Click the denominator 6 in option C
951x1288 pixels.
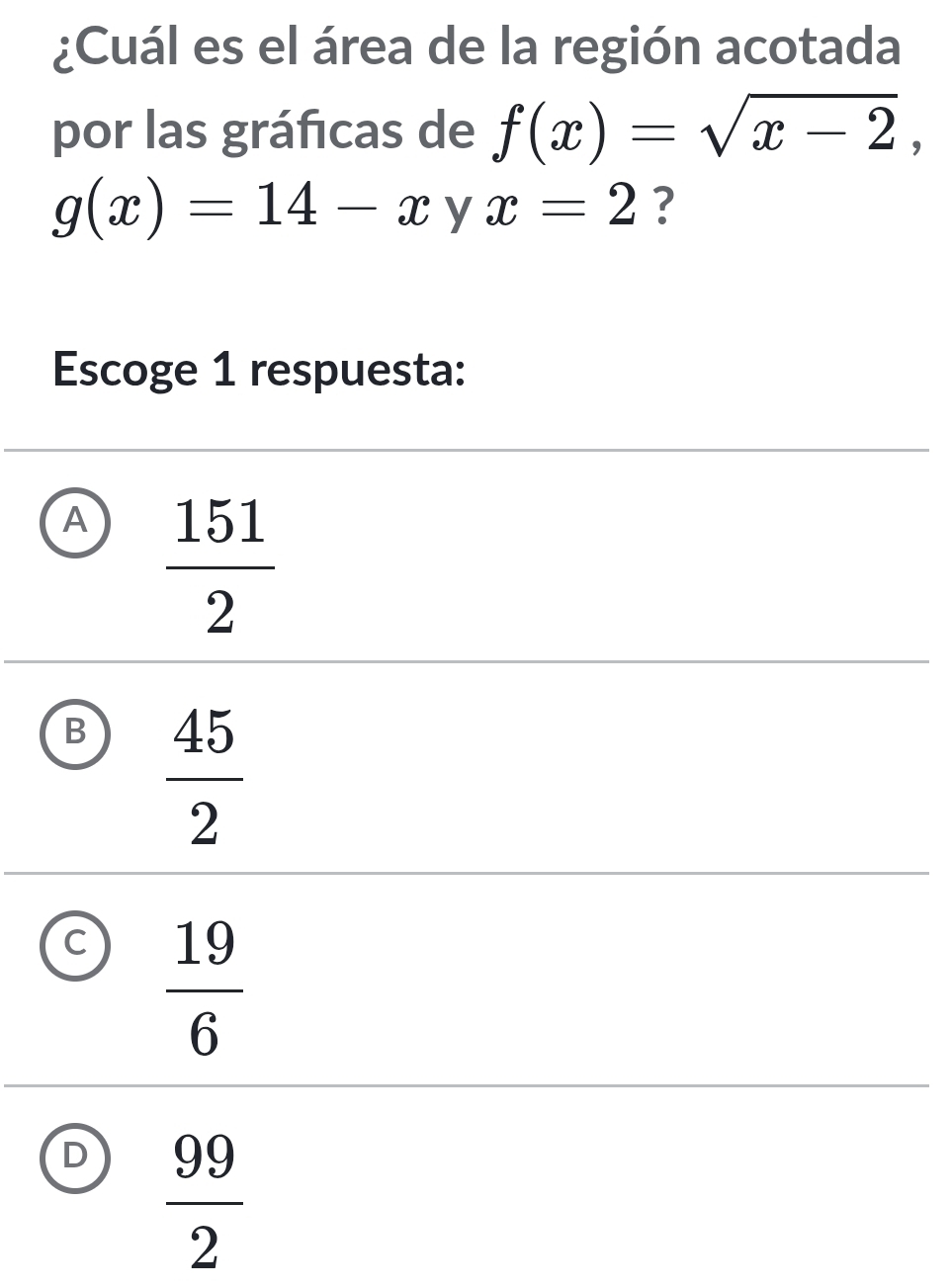click(x=204, y=1035)
